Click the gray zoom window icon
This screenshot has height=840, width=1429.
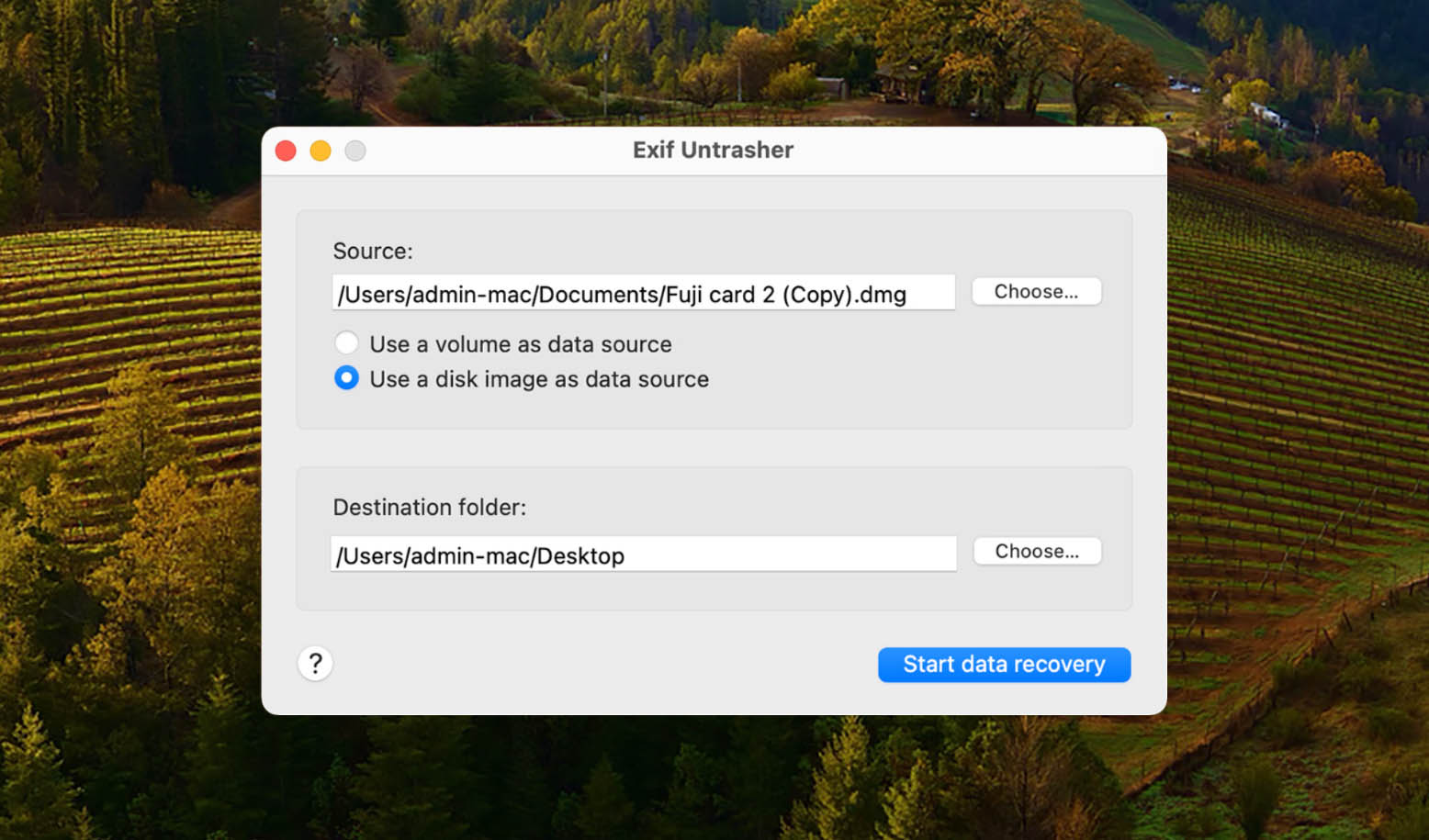(355, 150)
